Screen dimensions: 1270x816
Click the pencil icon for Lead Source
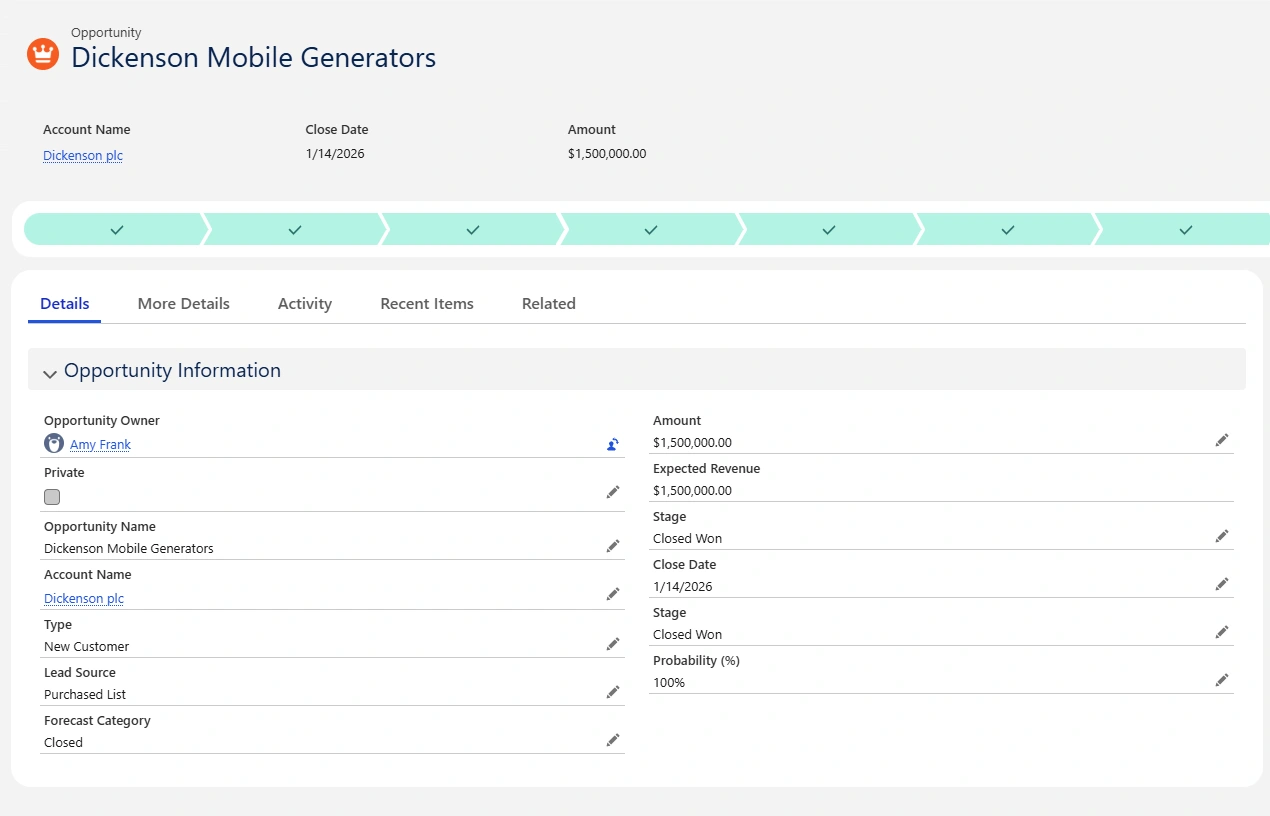(613, 692)
